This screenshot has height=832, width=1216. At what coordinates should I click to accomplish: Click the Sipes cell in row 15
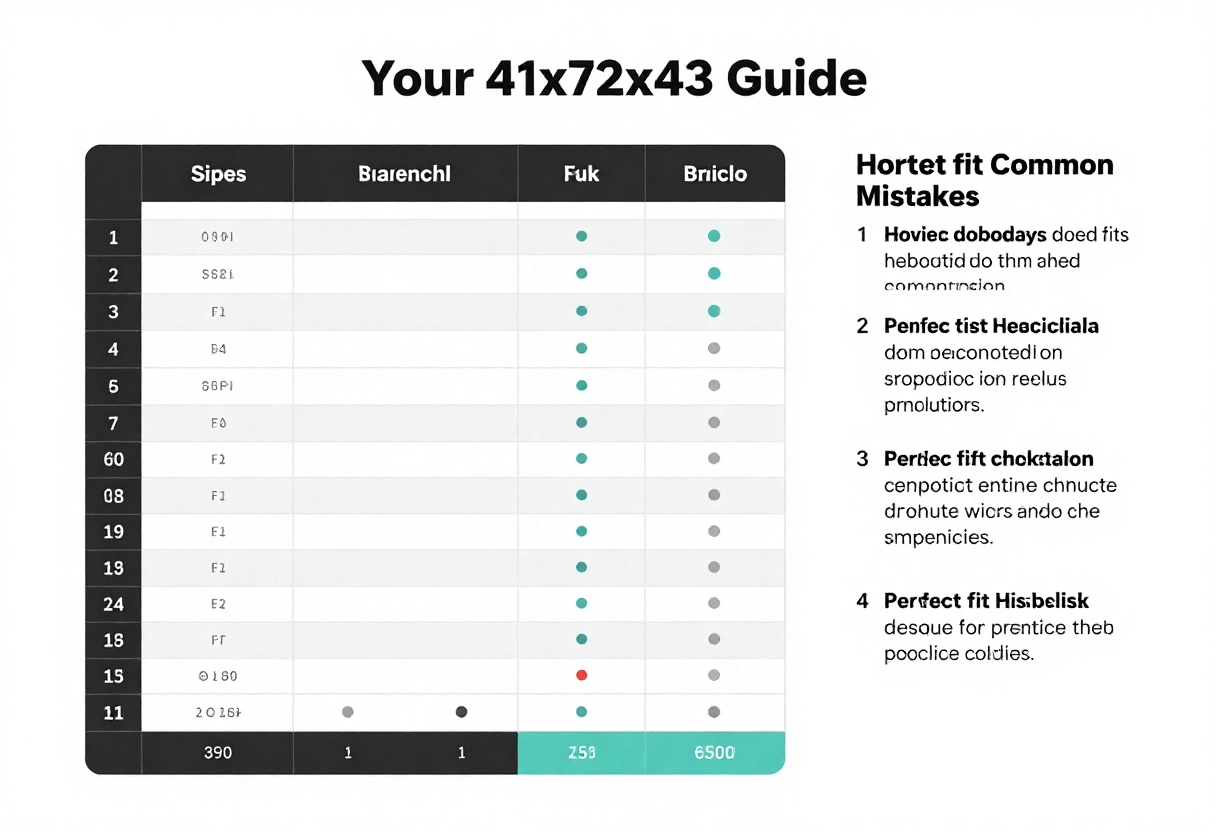tap(218, 676)
